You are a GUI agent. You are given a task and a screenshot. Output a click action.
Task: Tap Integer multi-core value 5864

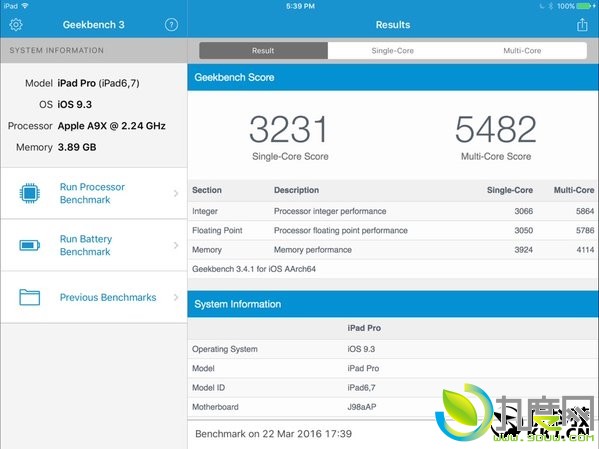tap(585, 211)
